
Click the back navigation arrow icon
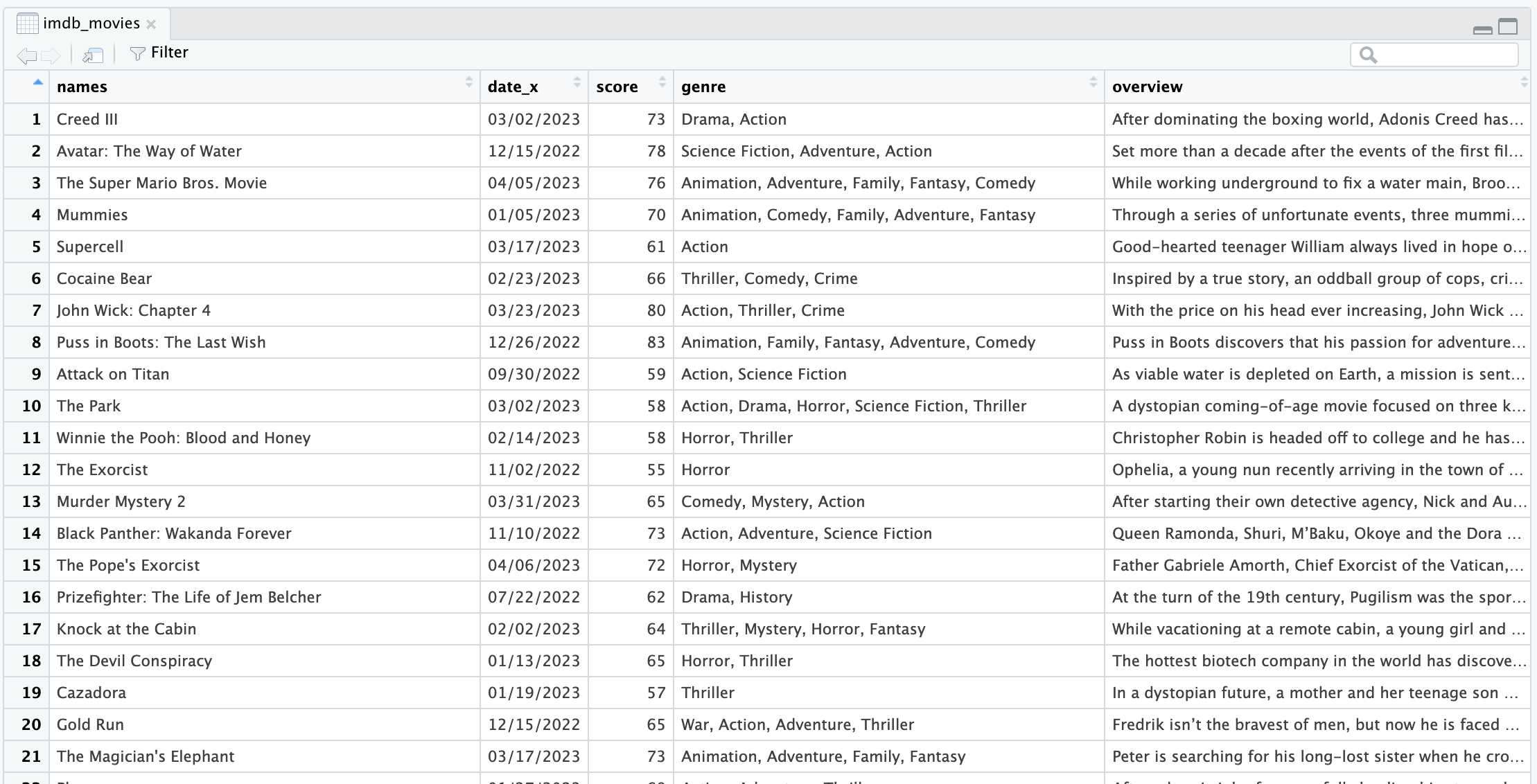(26, 55)
